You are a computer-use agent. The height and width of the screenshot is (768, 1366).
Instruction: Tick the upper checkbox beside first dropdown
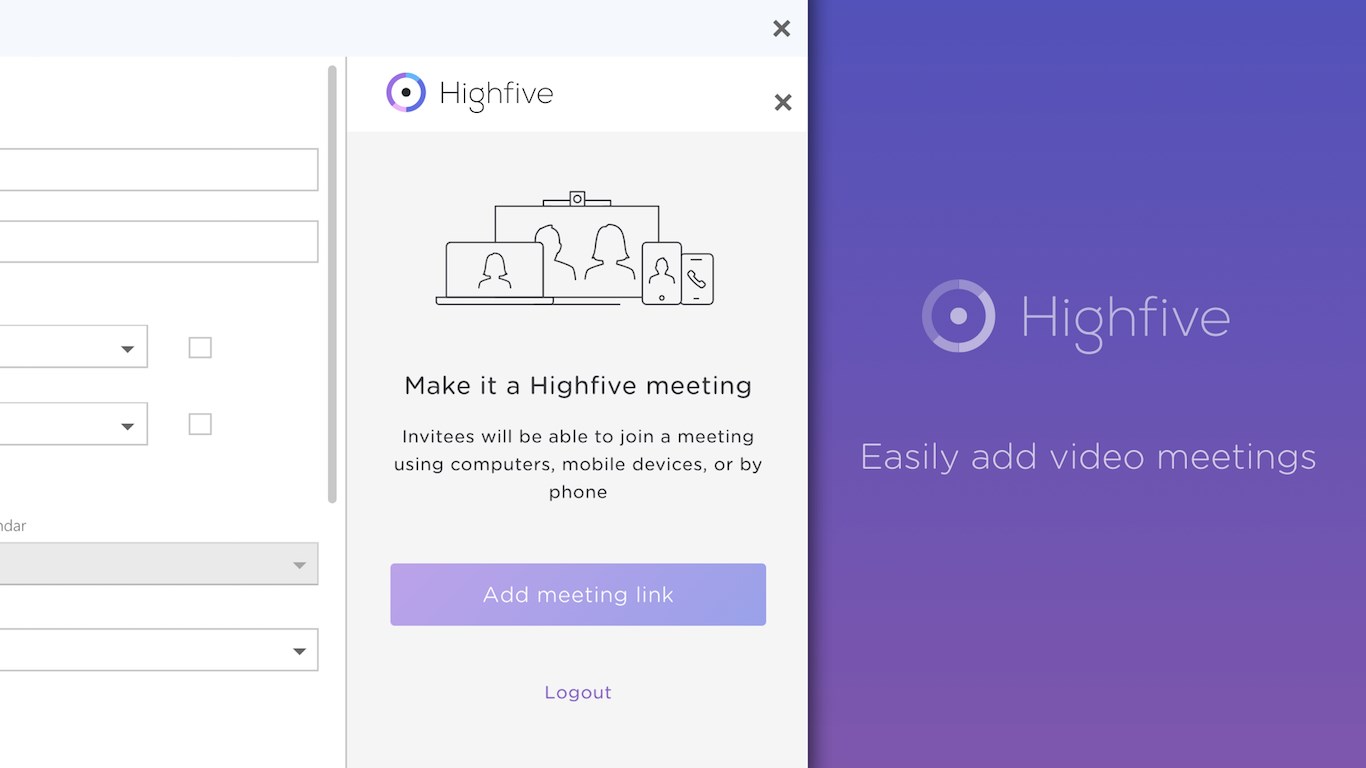point(200,347)
